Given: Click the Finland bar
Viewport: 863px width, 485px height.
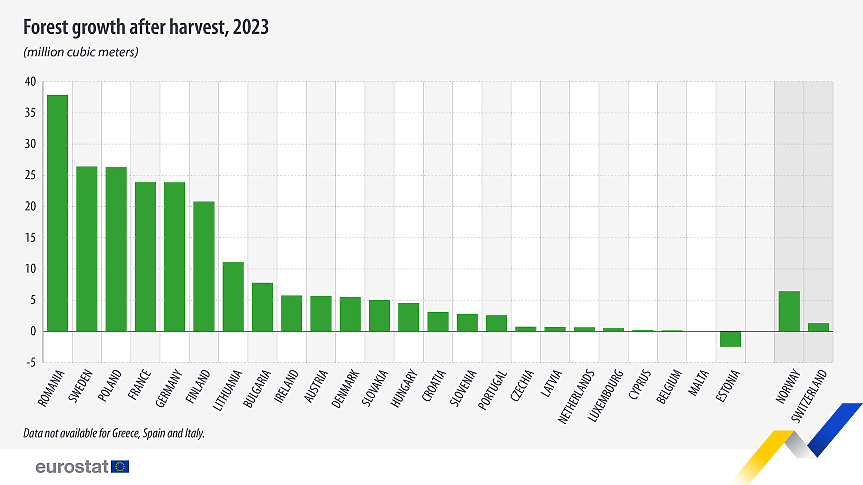Looking at the screenshot, I should (204, 266).
